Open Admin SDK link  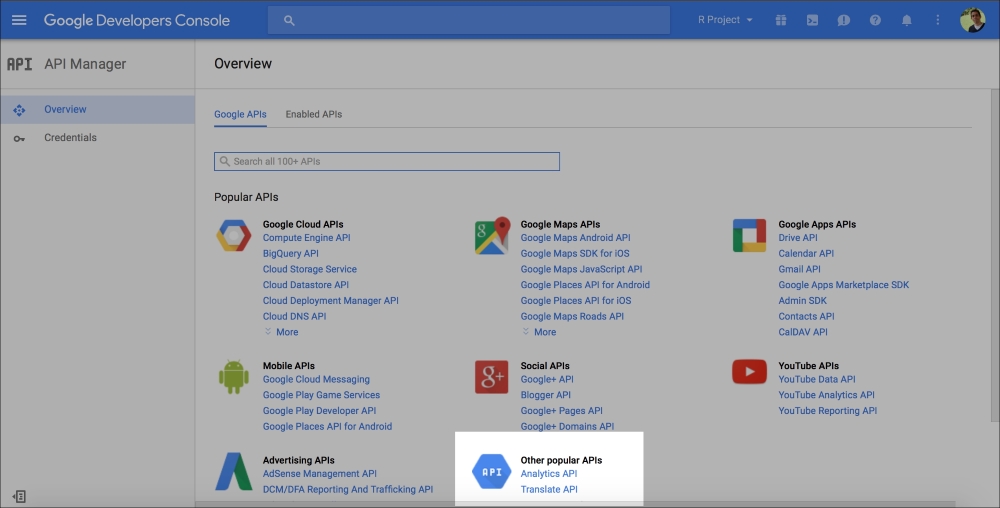tap(803, 301)
